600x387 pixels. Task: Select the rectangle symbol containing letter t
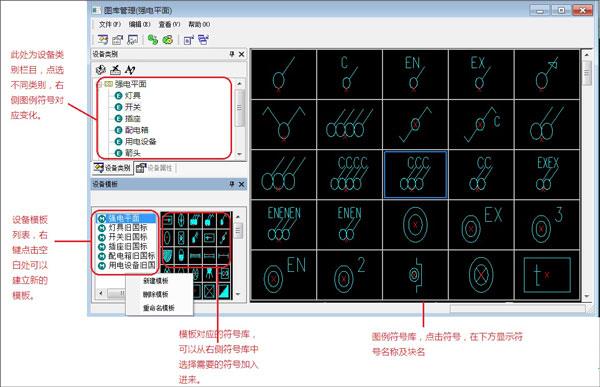(547, 275)
